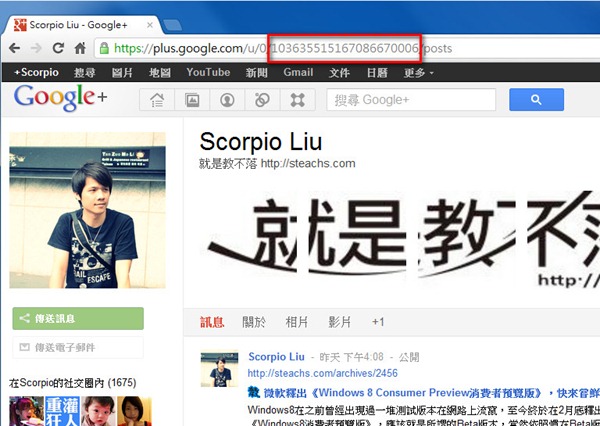The width and height of the screenshot is (600, 426).
Task: Go to the Google+ Home stream icon
Action: click(x=157, y=100)
